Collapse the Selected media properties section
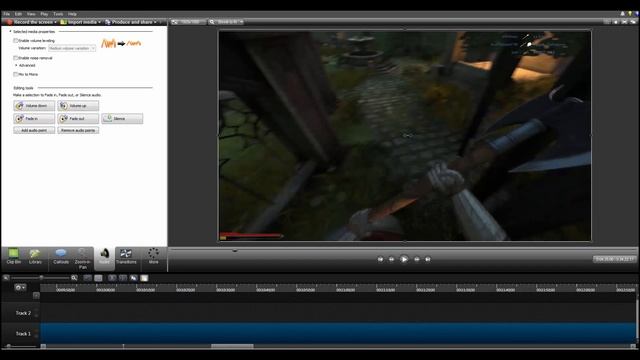The image size is (640, 360). (10, 31)
